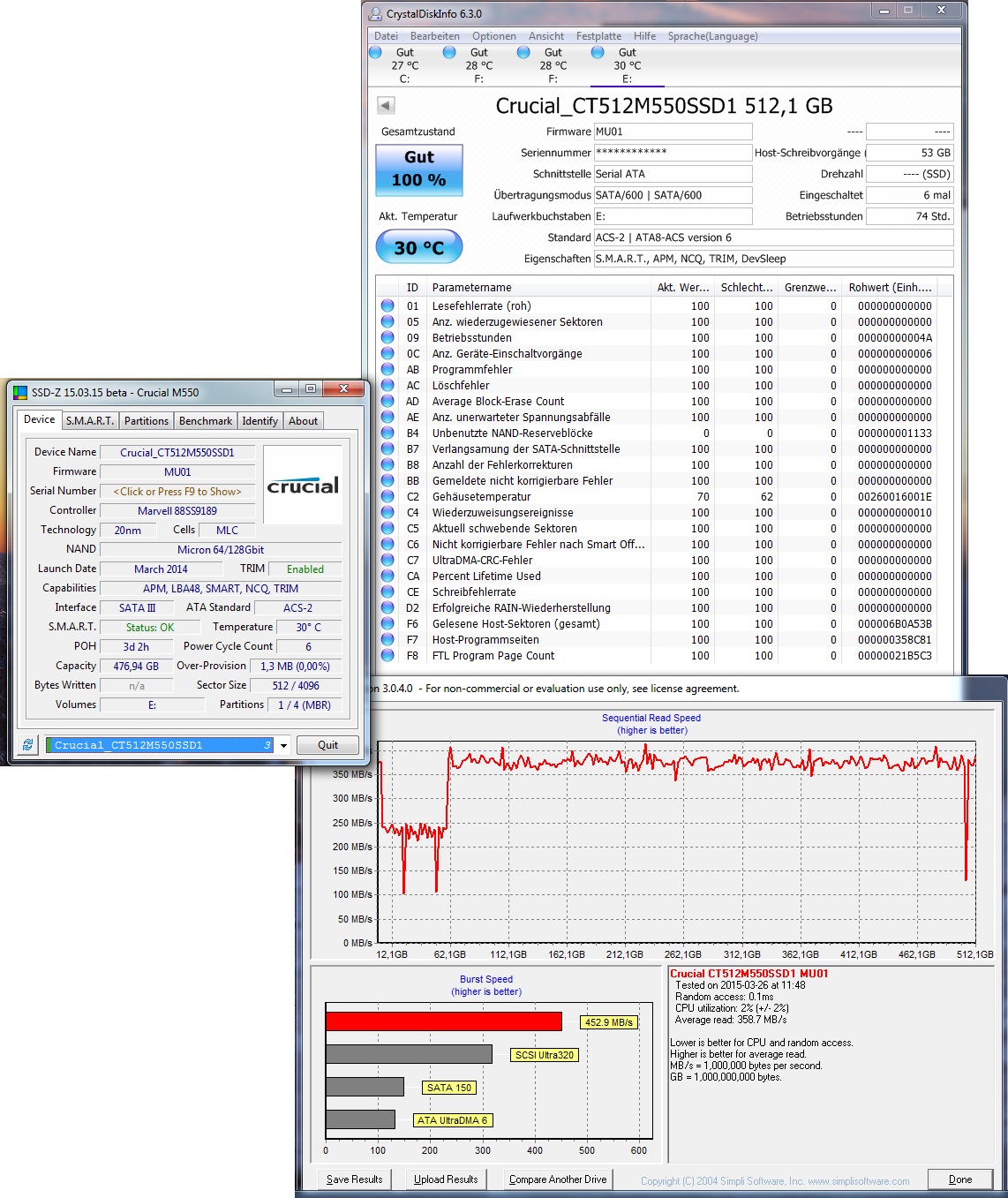Select the C: drive status orb

tap(376, 53)
